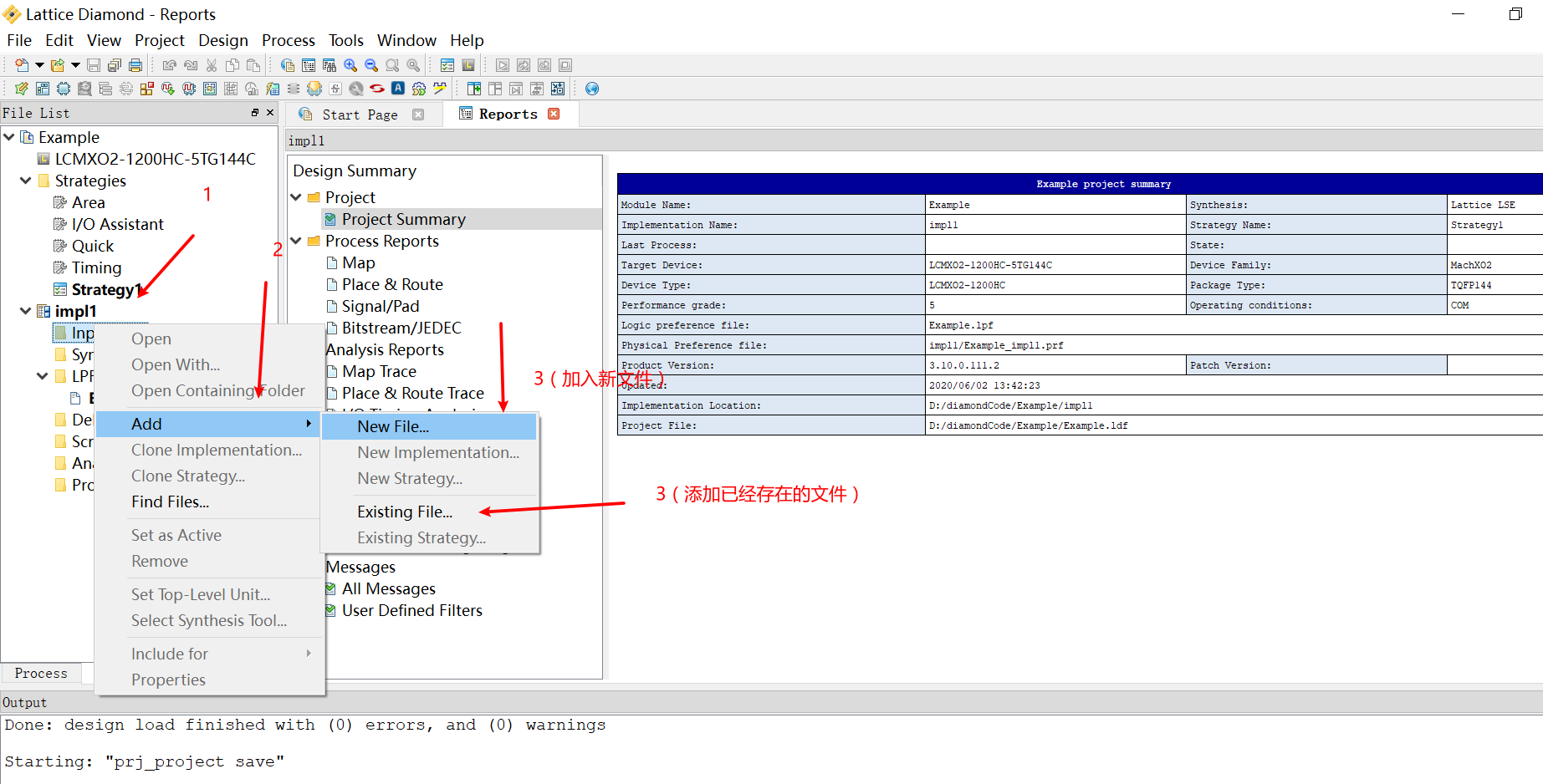The image size is (1543, 784).
Task: Open the Tools menu
Action: point(346,40)
